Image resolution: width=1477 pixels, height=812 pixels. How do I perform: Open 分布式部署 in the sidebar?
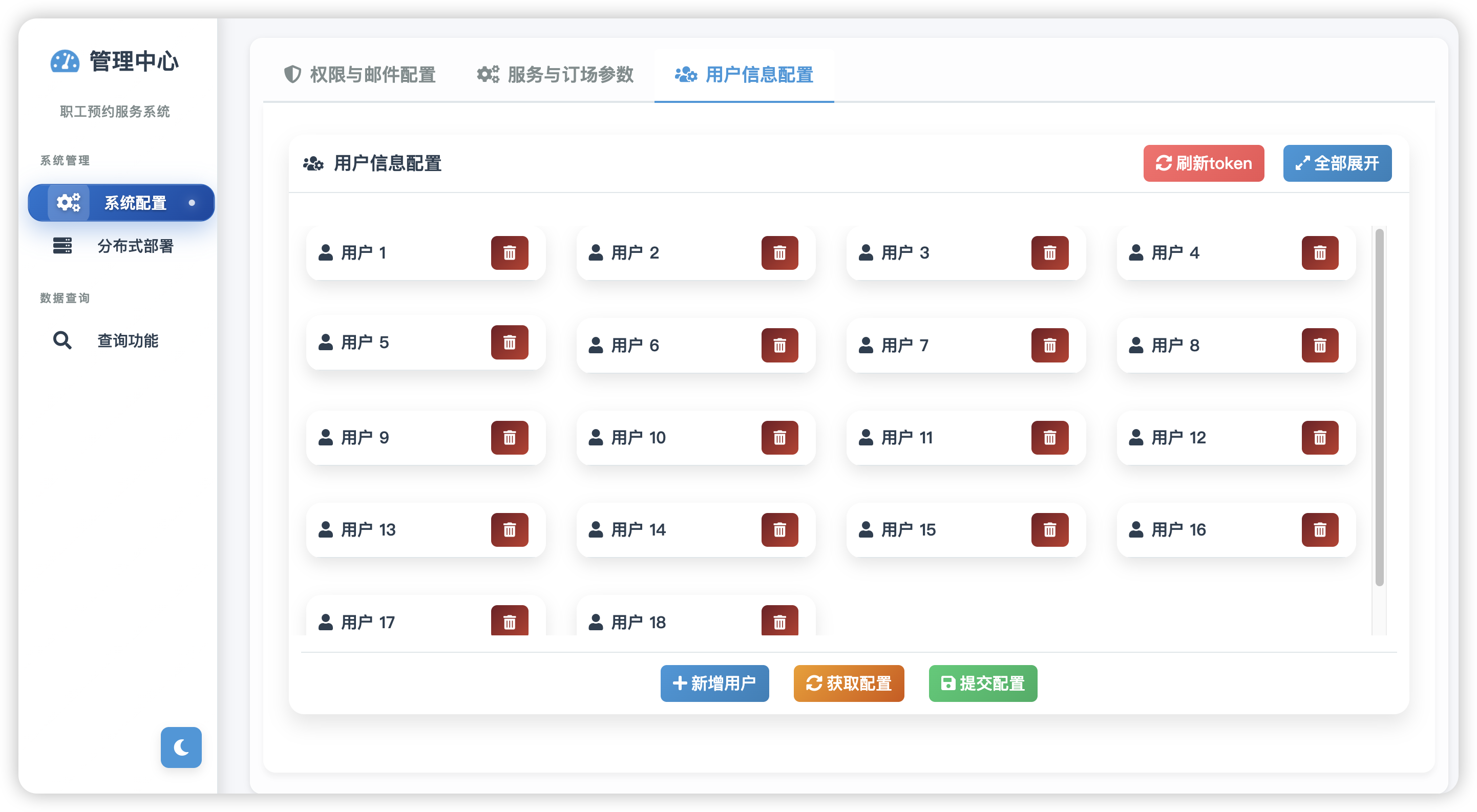pyautogui.click(x=135, y=246)
